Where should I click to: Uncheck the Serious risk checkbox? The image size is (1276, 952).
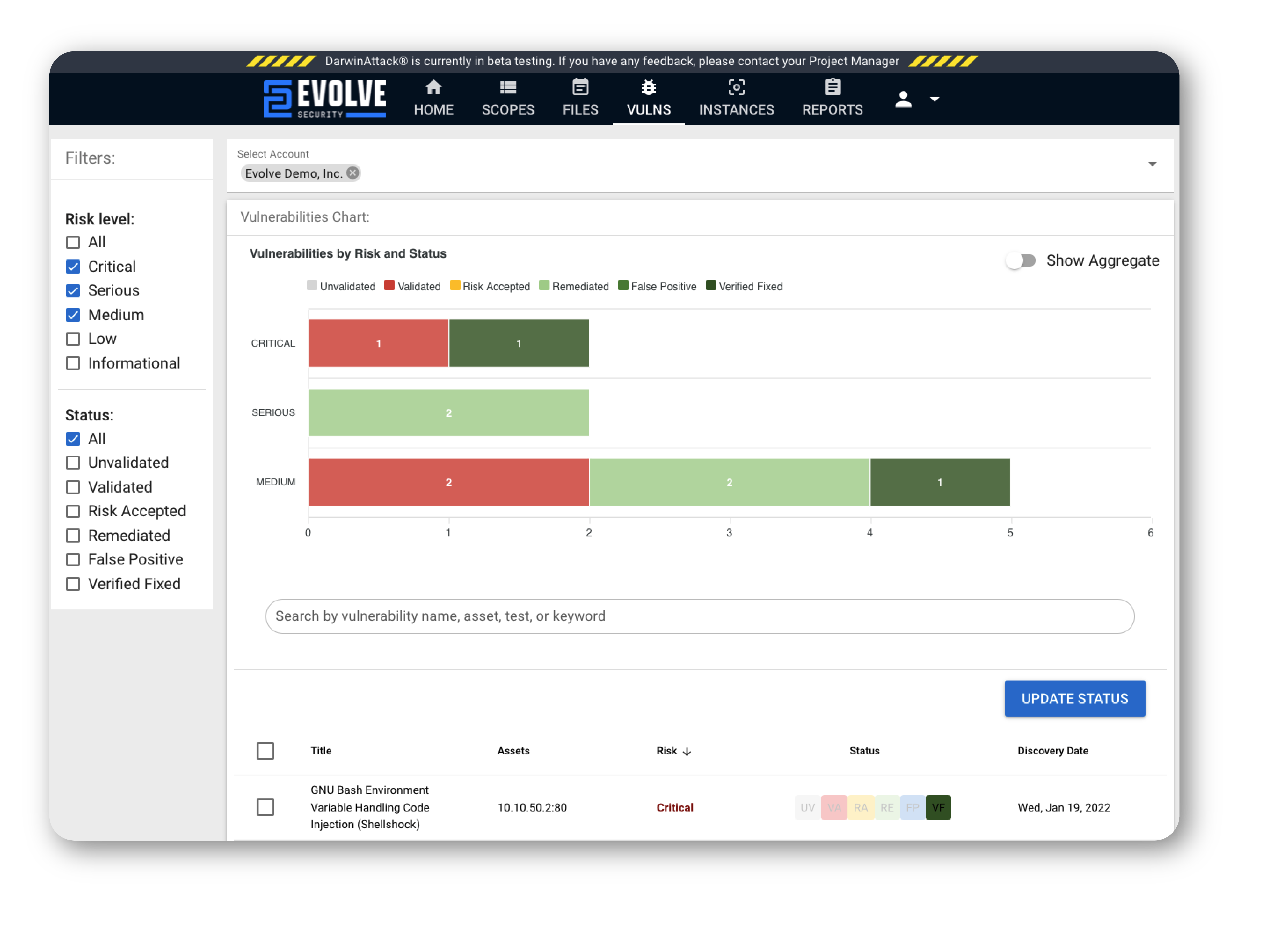click(73, 290)
